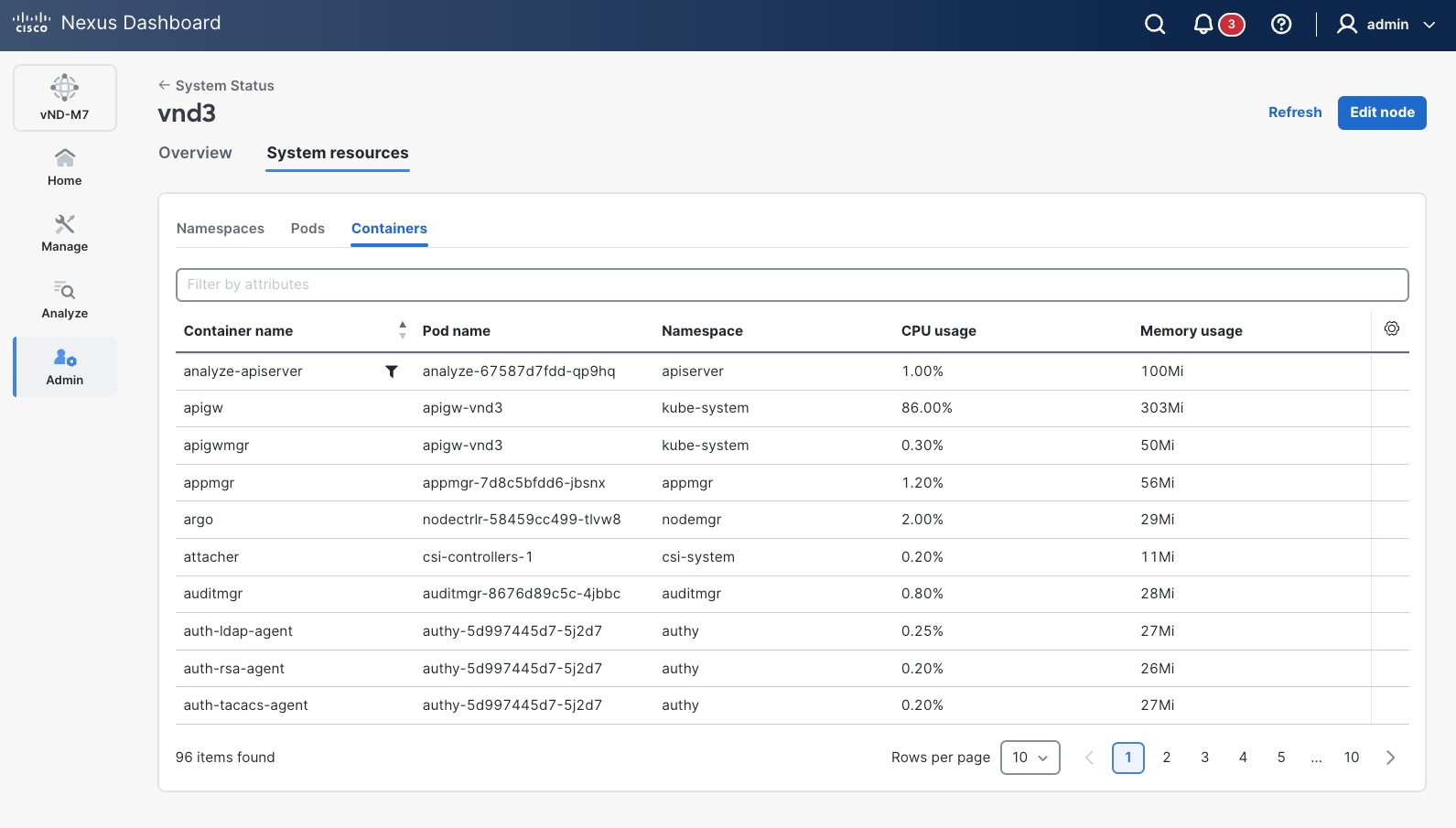Screen dimensions: 1456x828
Task: Select the System resources tab
Action: pos(338,153)
